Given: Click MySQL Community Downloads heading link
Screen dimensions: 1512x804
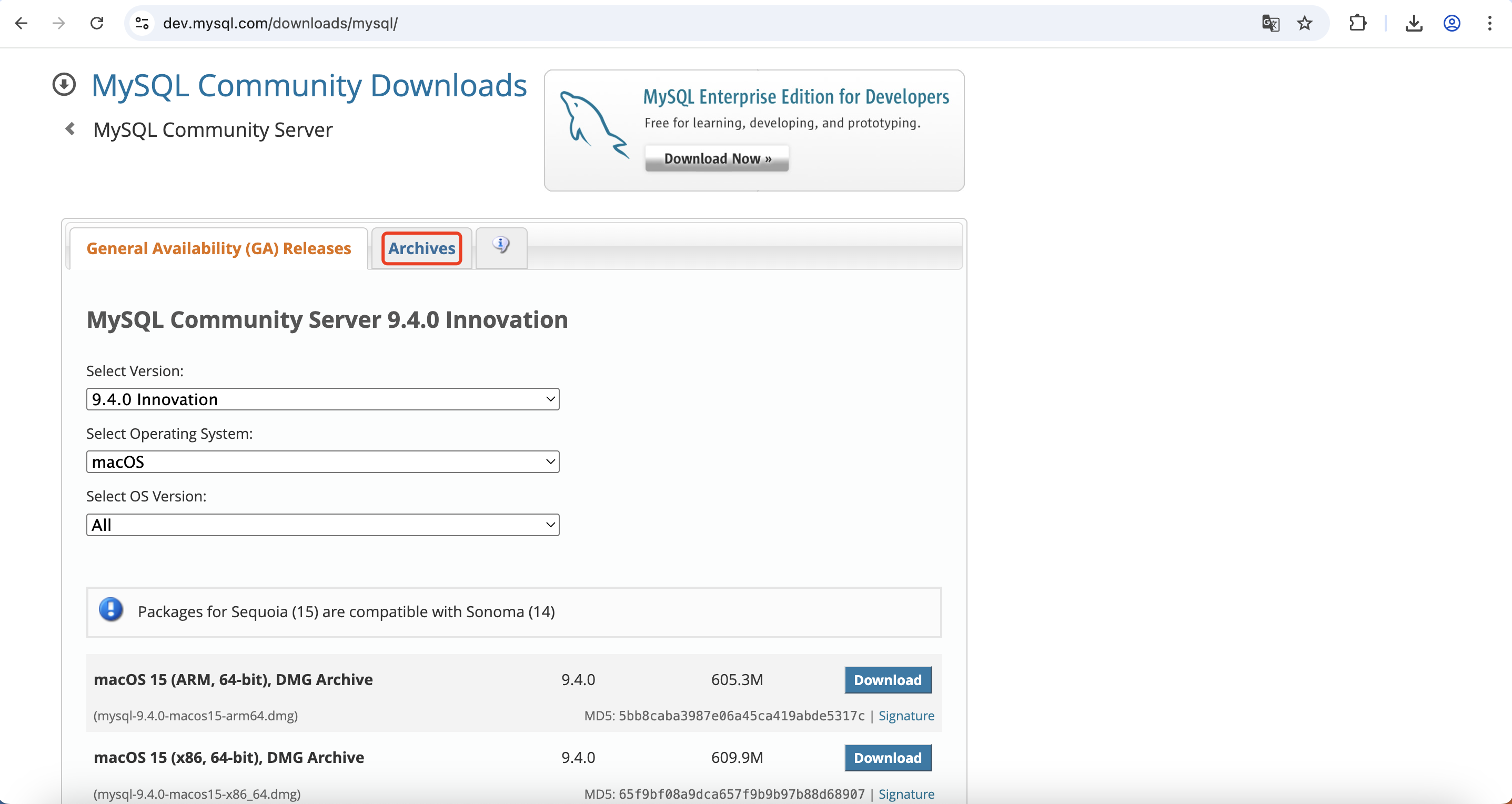Looking at the screenshot, I should tap(309, 85).
